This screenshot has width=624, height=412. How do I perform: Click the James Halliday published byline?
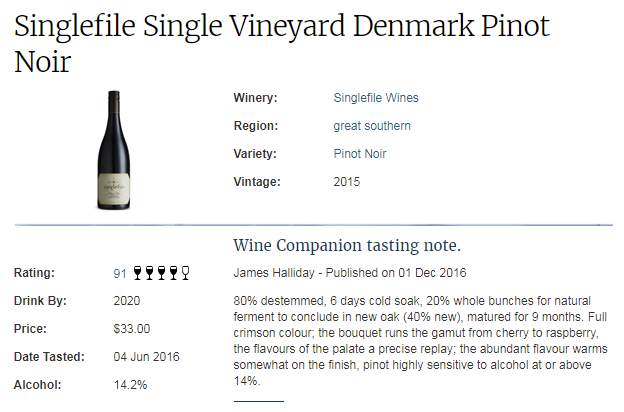click(350, 273)
